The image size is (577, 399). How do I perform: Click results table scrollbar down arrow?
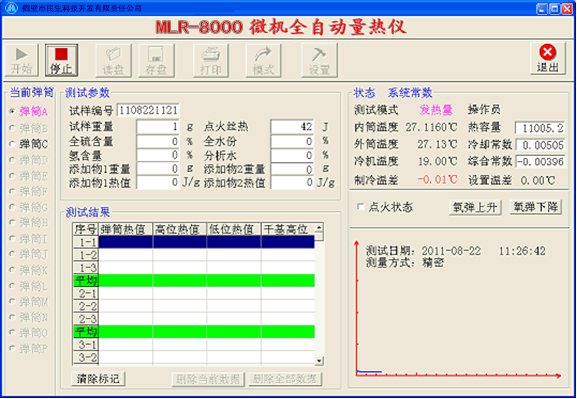coord(319,361)
